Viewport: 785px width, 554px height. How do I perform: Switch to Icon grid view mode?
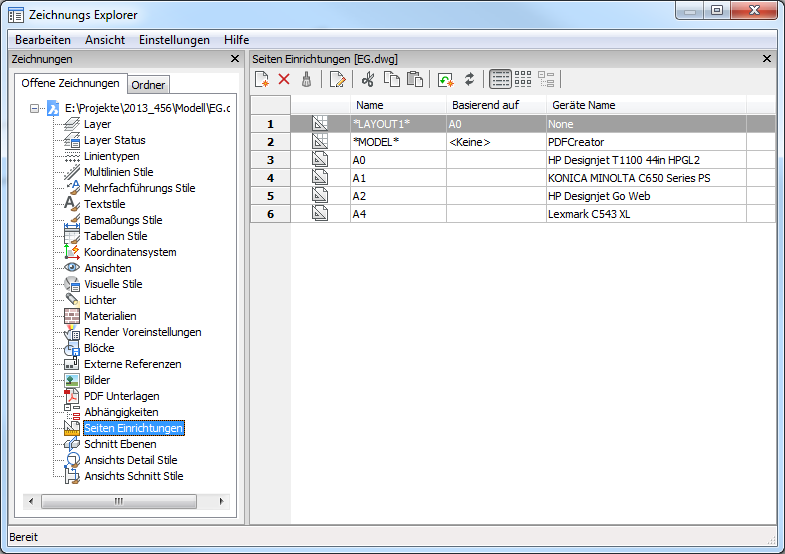[x=523, y=79]
